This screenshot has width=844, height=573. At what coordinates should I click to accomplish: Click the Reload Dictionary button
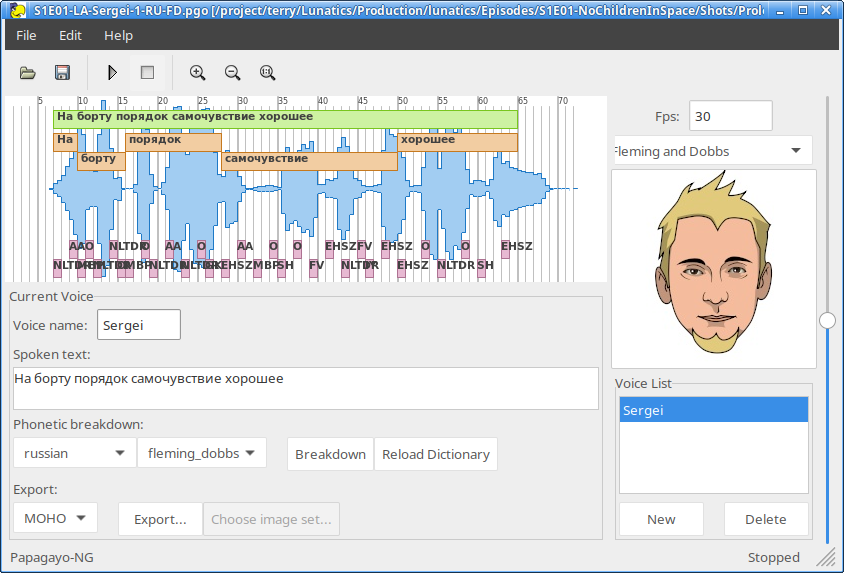[x=435, y=454]
